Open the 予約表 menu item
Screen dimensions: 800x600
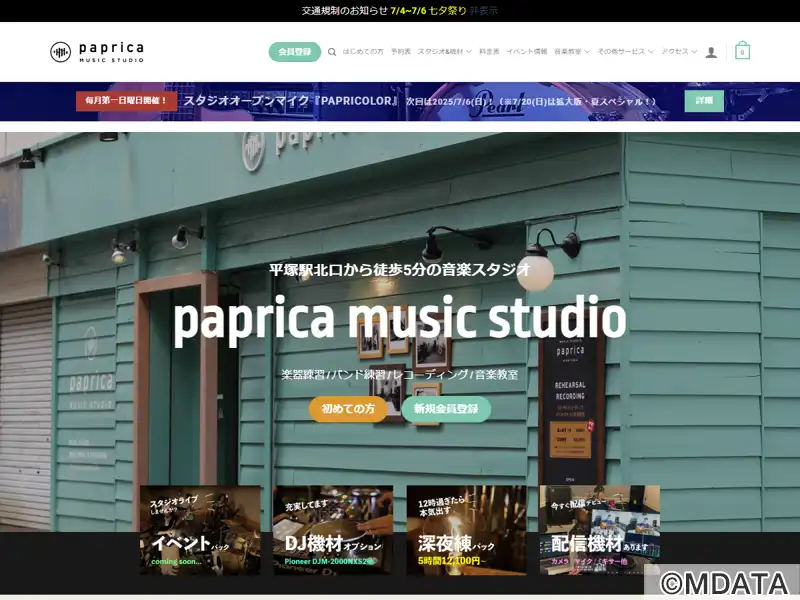[401, 52]
